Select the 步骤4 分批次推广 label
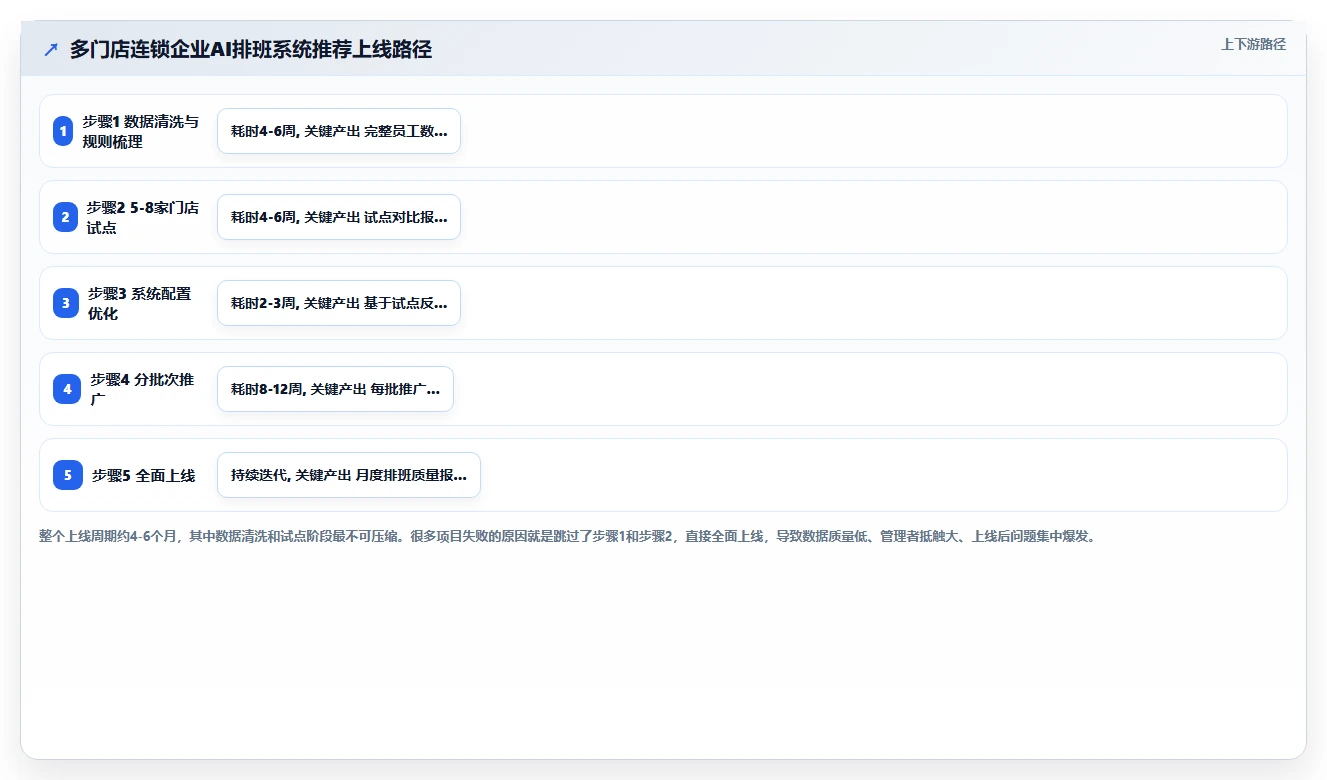 142,389
